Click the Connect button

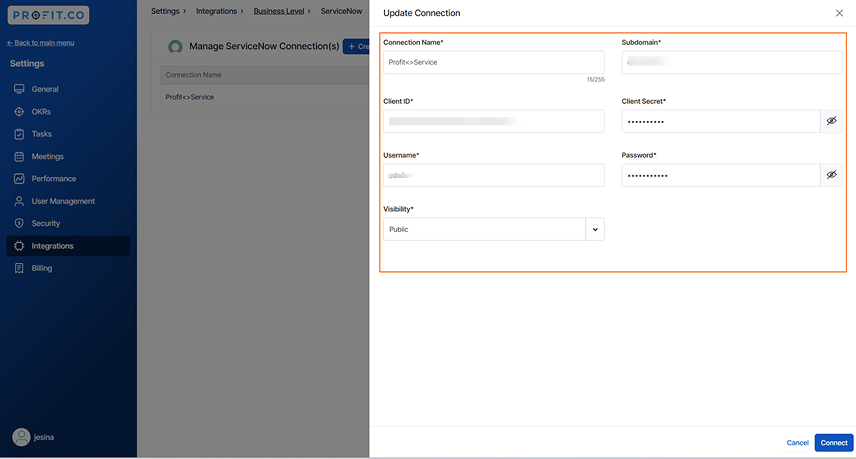(x=834, y=443)
